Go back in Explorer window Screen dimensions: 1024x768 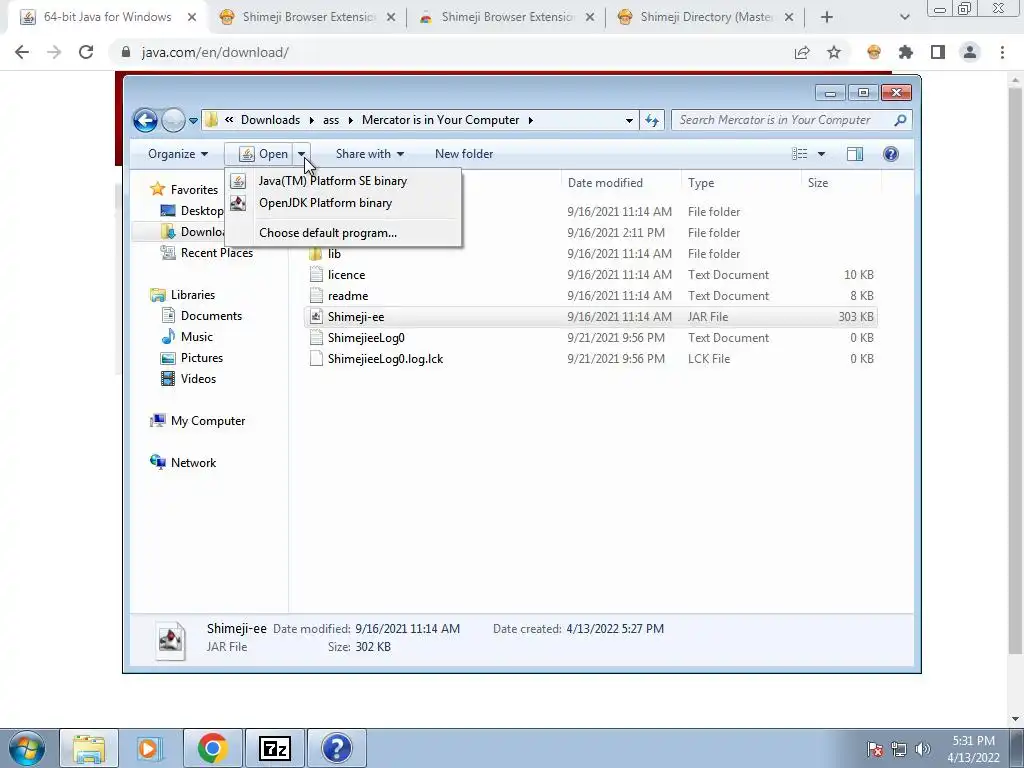[145, 120]
